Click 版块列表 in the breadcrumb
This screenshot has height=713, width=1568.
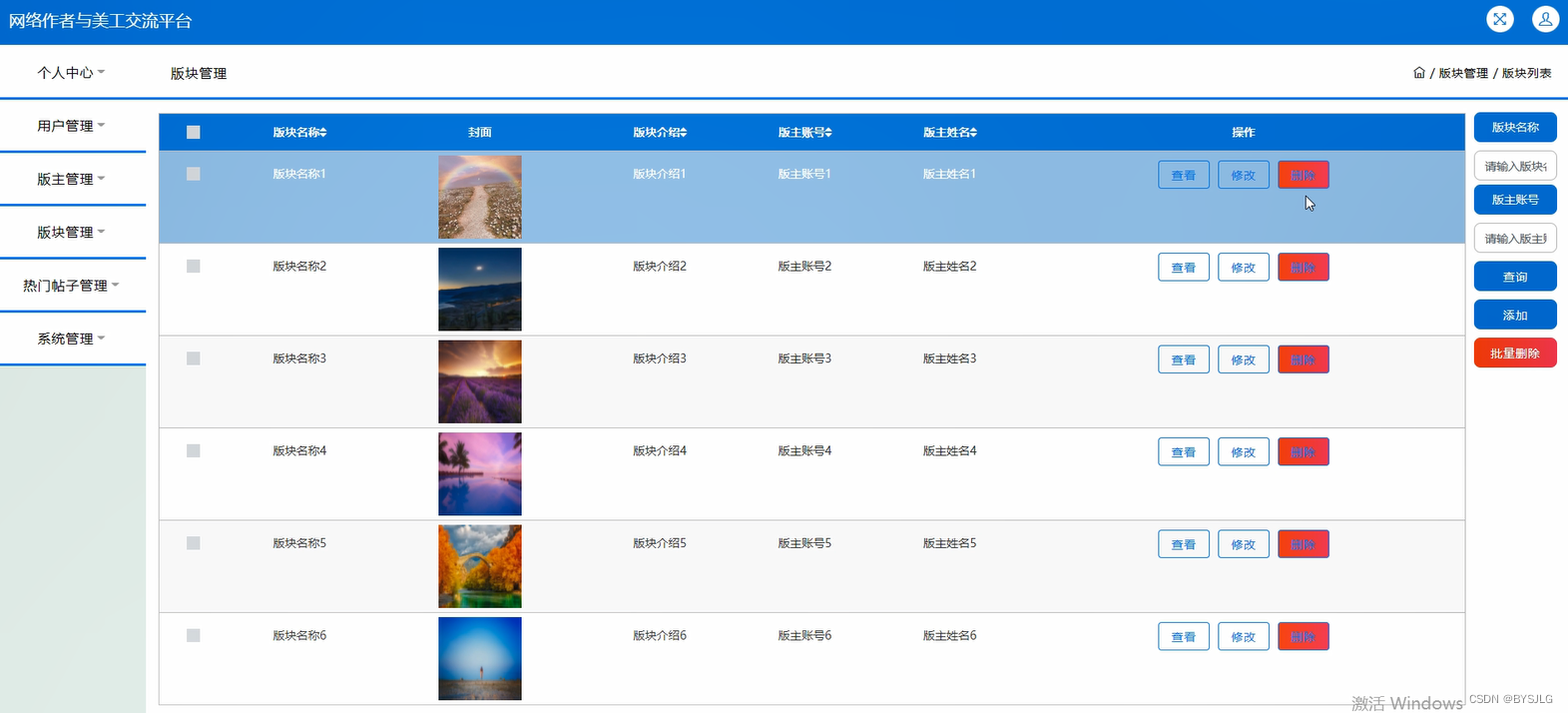point(1526,73)
